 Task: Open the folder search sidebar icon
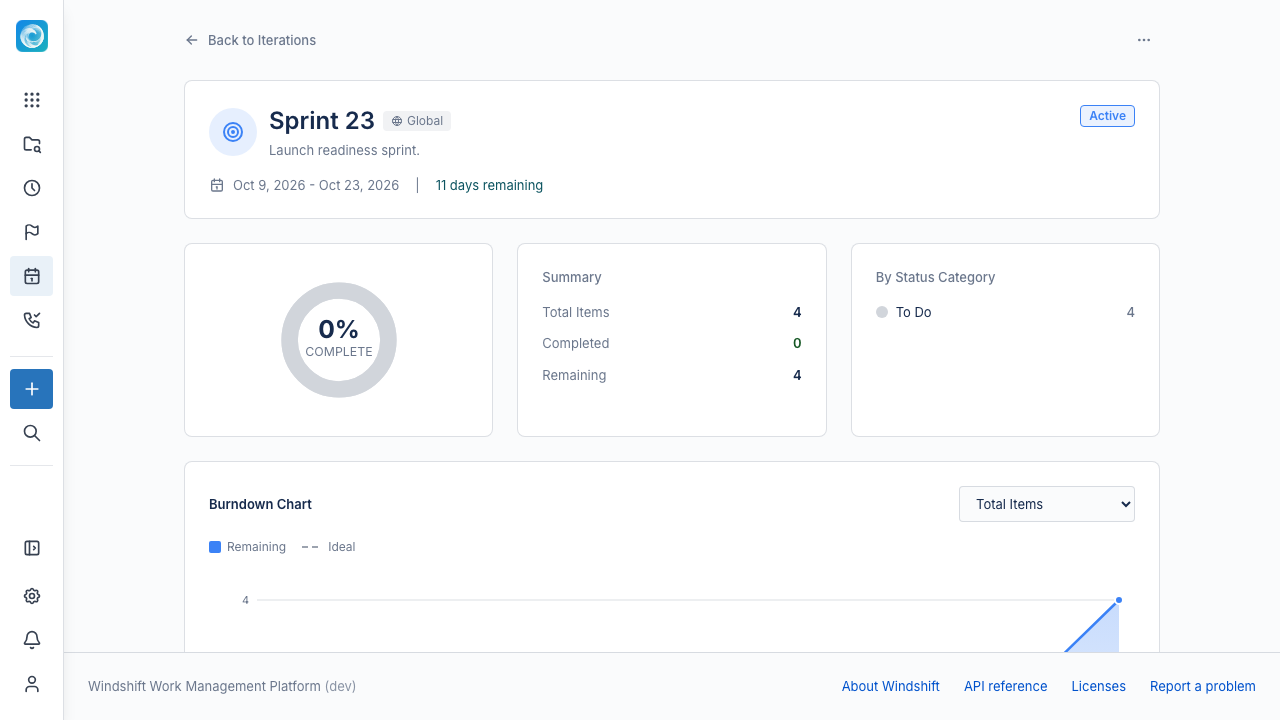[x=32, y=144]
